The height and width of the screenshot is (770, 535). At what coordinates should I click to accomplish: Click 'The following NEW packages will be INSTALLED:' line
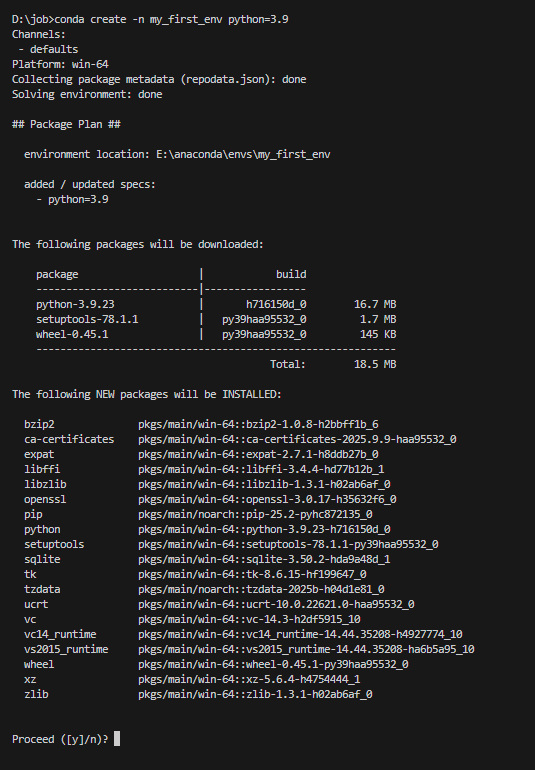pos(147,394)
